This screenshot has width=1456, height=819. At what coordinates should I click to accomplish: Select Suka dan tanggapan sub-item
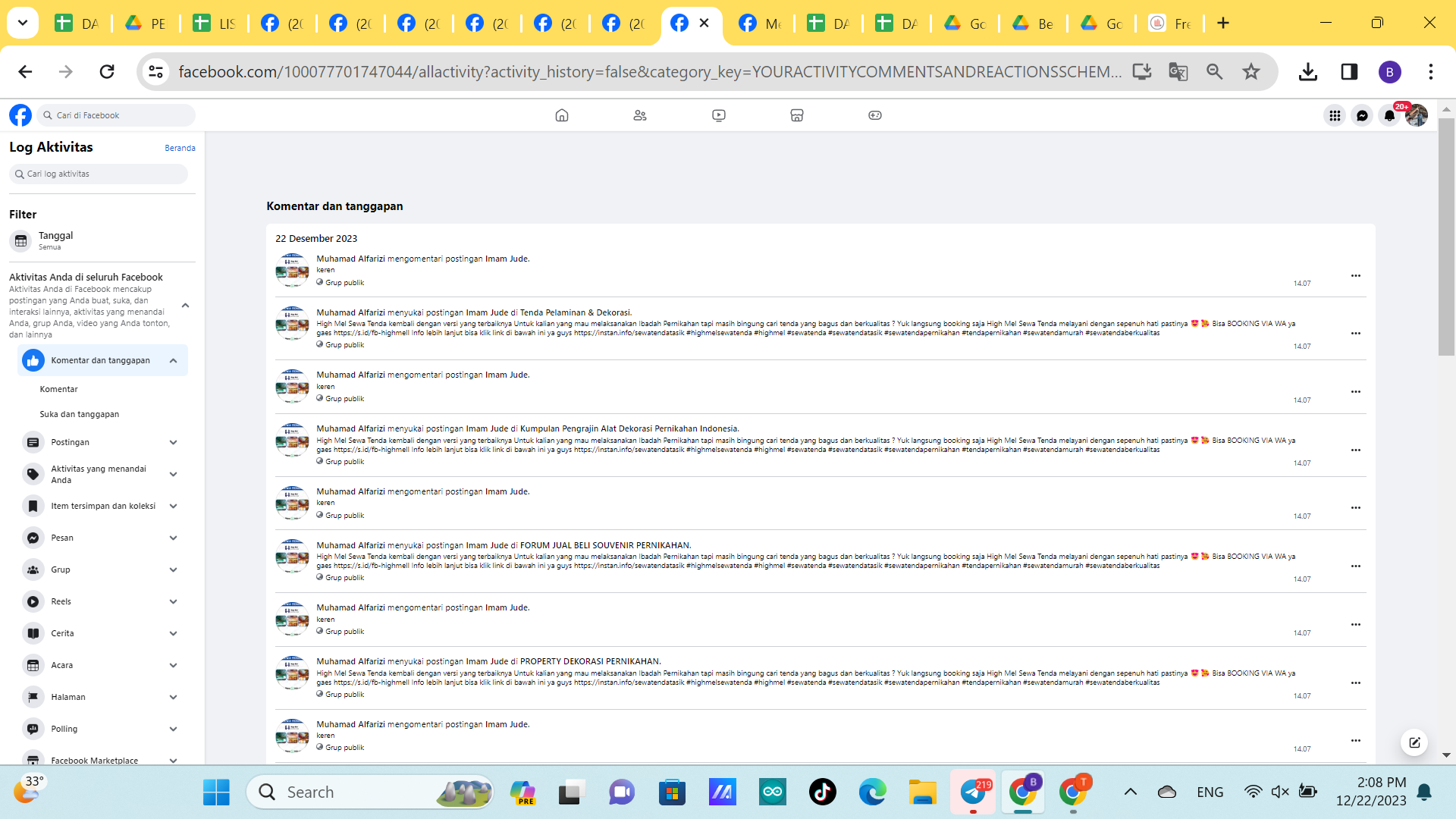(80, 414)
